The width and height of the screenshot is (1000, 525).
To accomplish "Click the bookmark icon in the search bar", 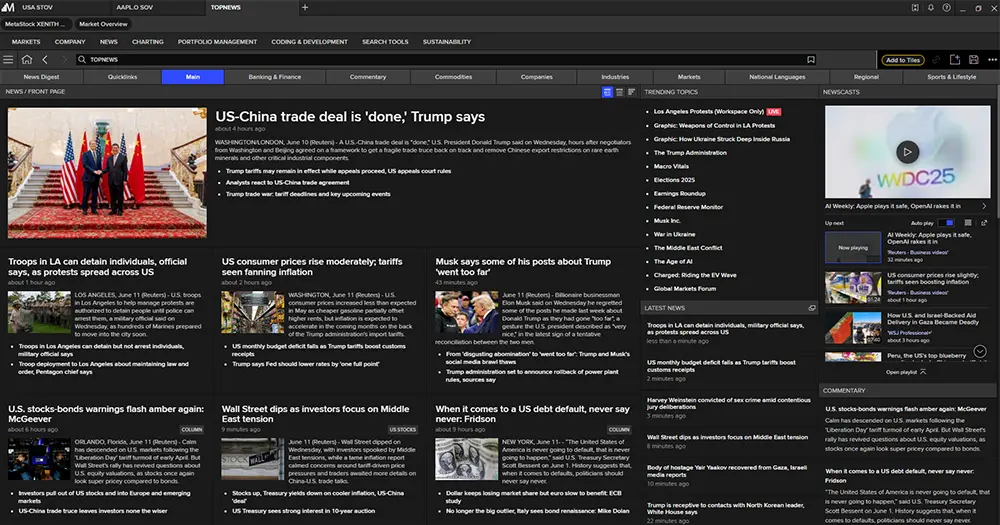I will [811, 60].
